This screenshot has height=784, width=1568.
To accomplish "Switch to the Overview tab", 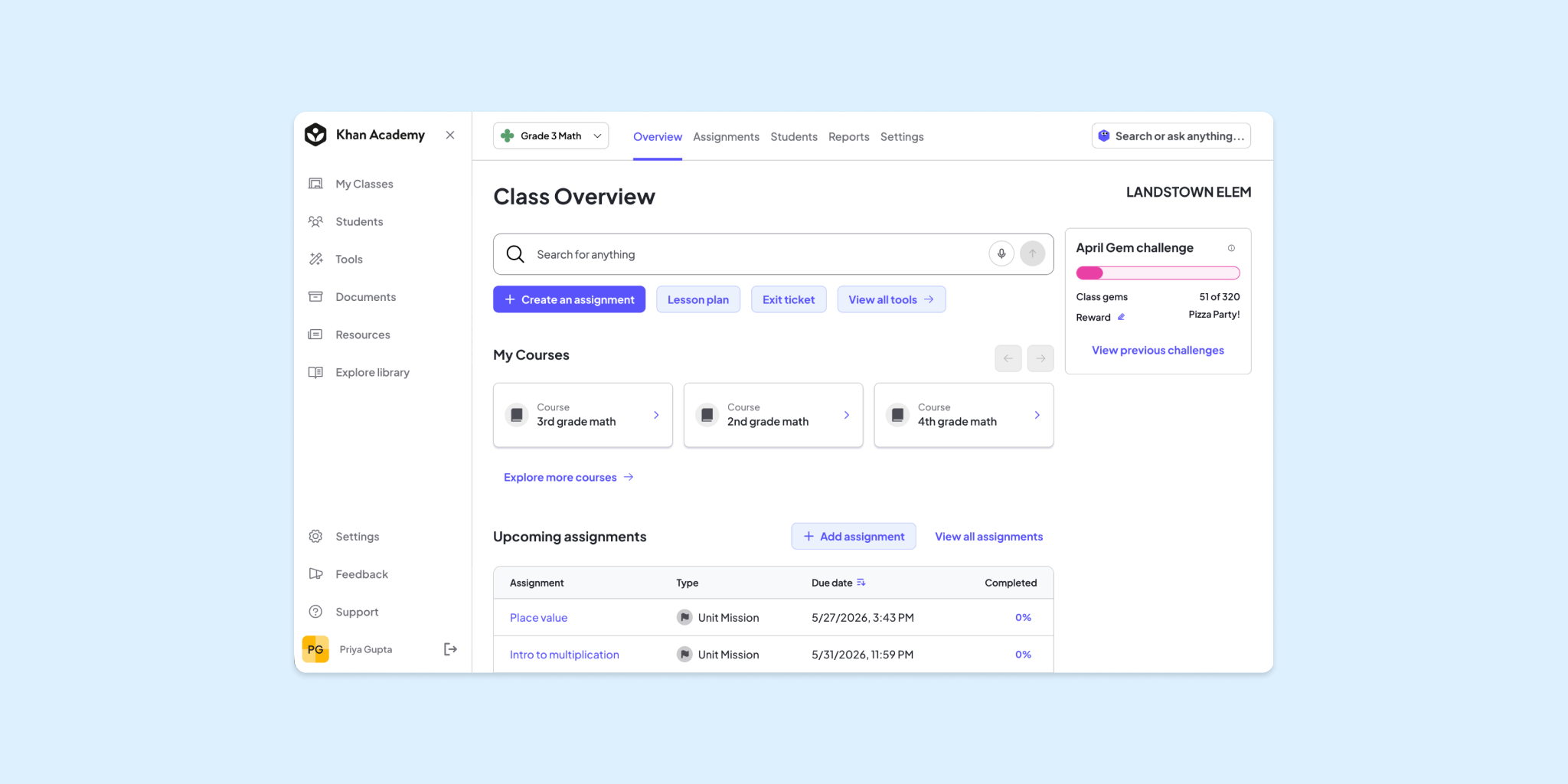I will coord(658,136).
